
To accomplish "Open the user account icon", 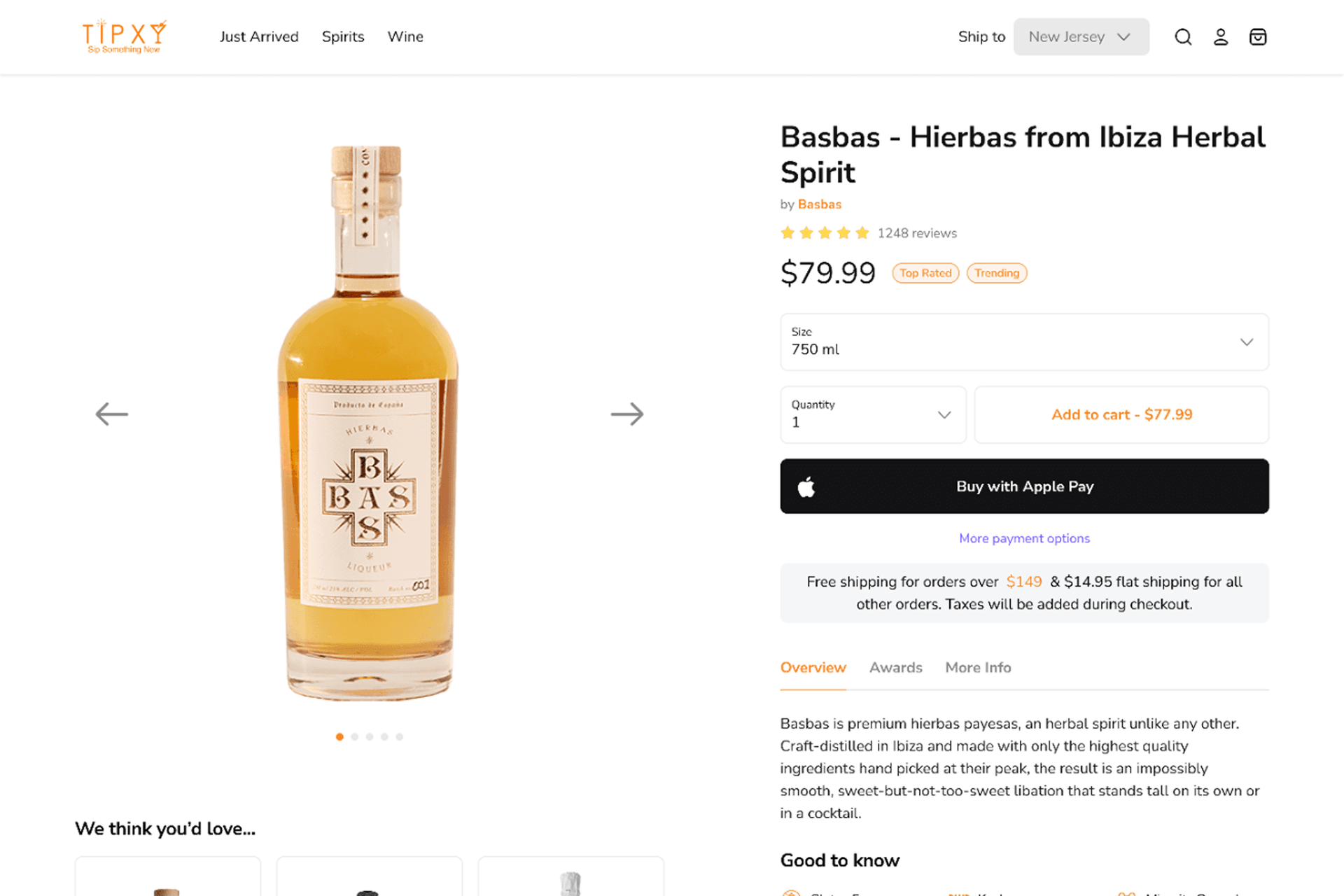I will point(1221,37).
